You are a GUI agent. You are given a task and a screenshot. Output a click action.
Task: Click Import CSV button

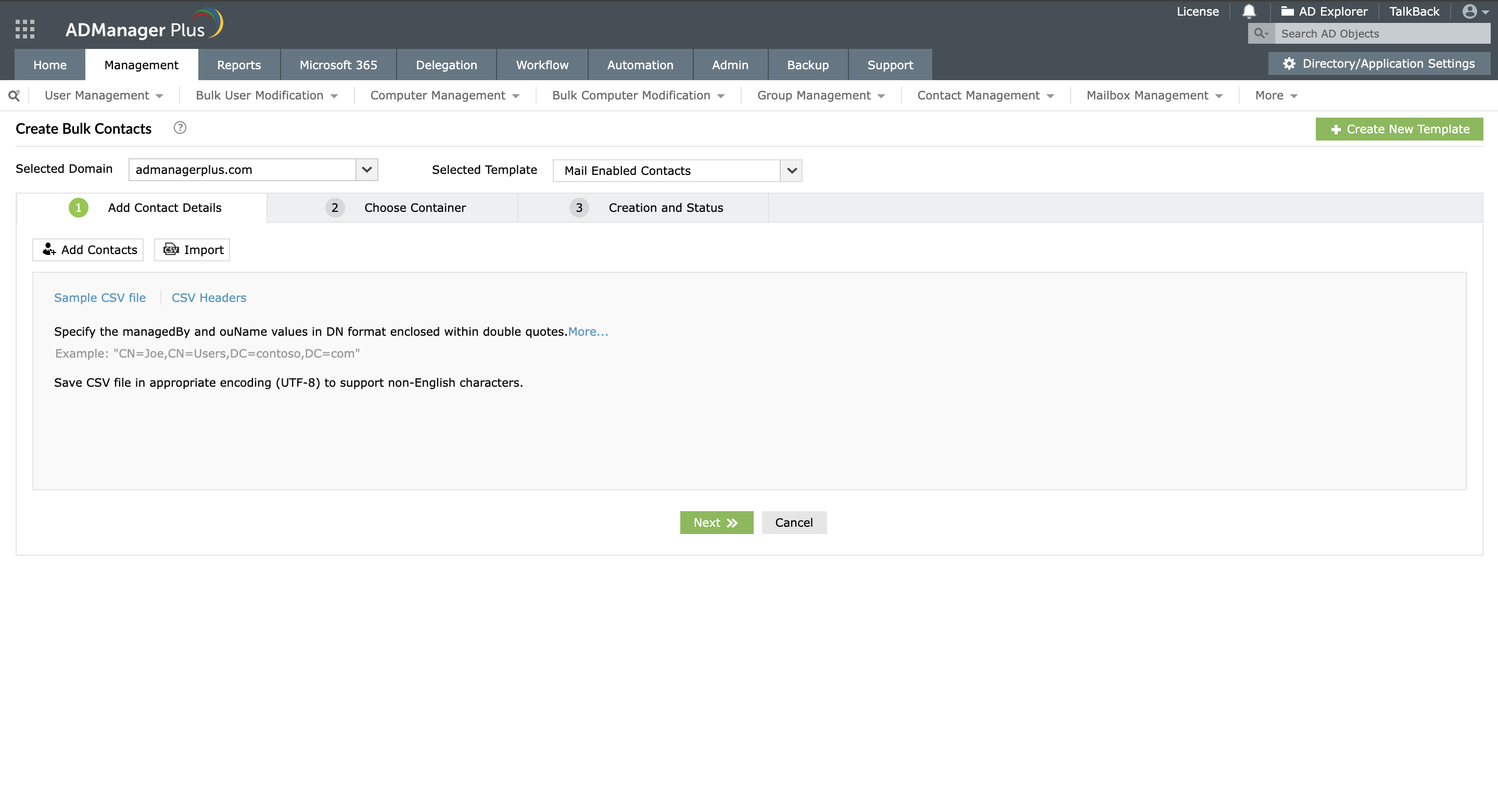192,249
